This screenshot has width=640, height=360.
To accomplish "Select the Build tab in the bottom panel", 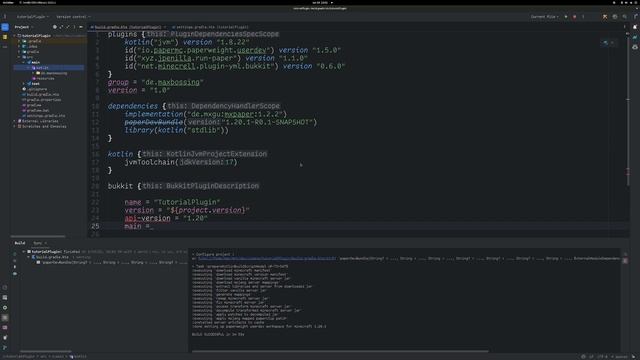I will pos(20,243).
